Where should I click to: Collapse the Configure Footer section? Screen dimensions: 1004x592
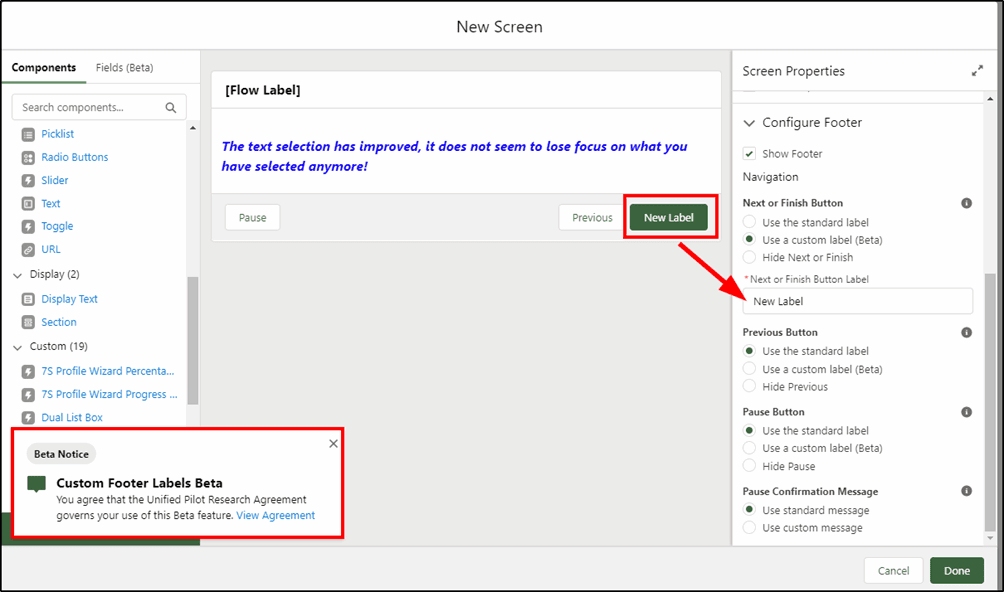(x=749, y=123)
